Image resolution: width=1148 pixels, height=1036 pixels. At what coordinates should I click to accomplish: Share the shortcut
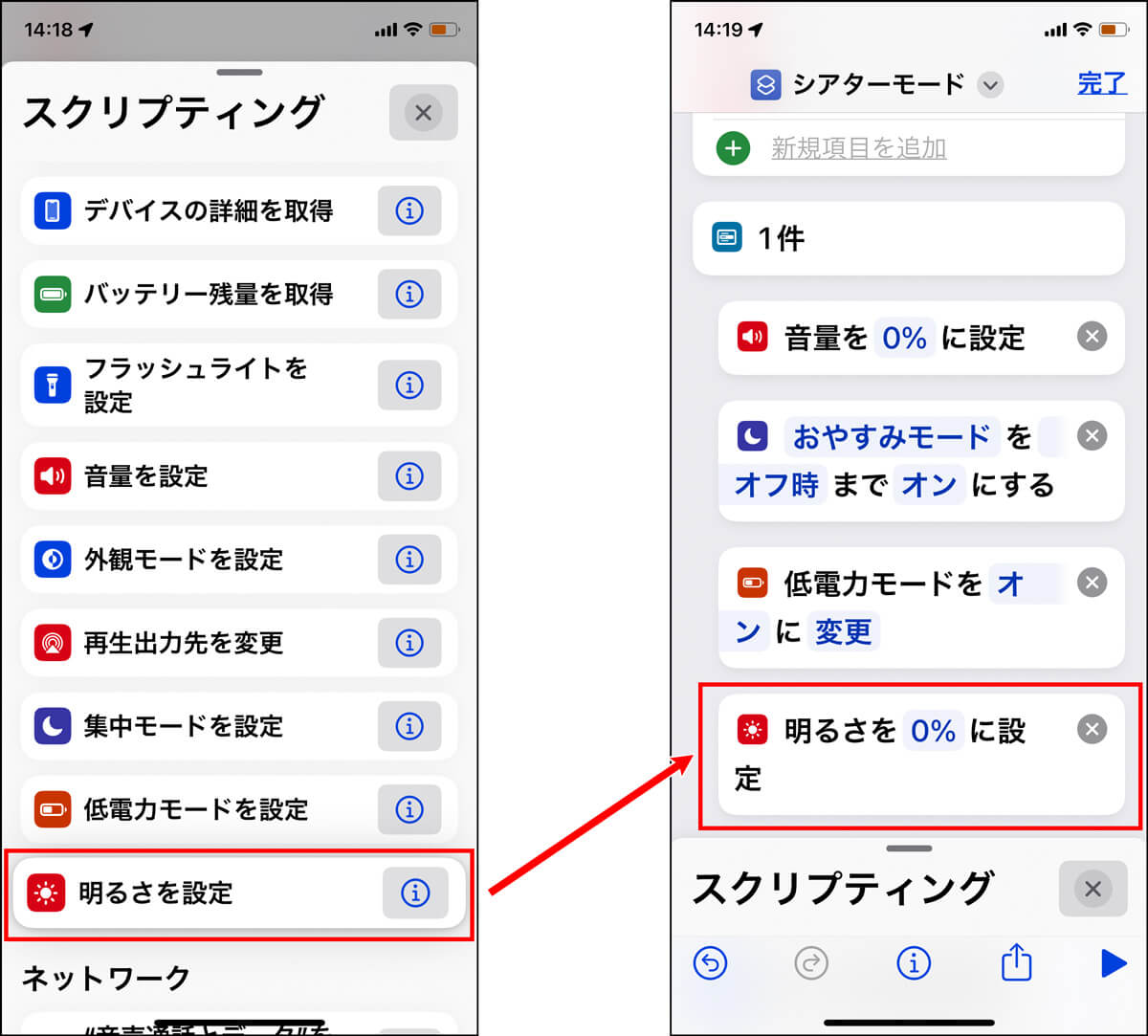(x=1016, y=962)
